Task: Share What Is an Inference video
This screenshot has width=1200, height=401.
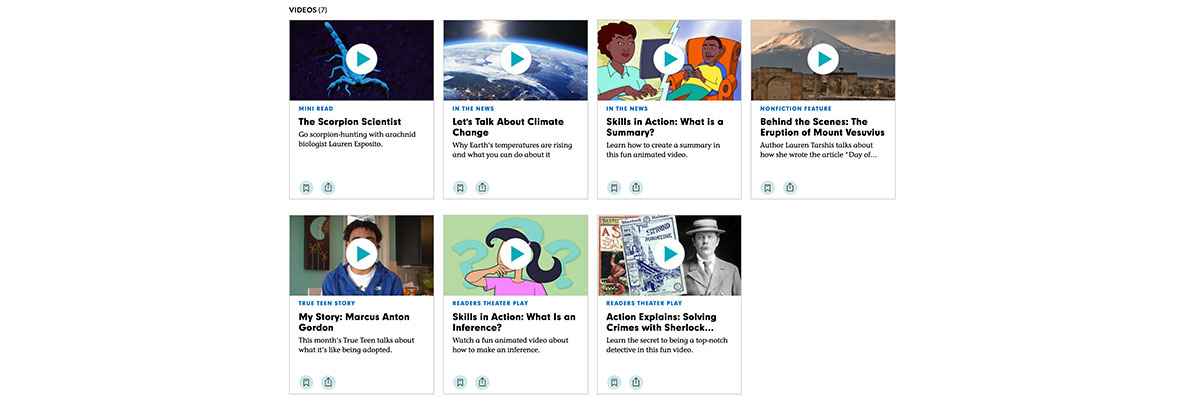Action: [x=482, y=382]
